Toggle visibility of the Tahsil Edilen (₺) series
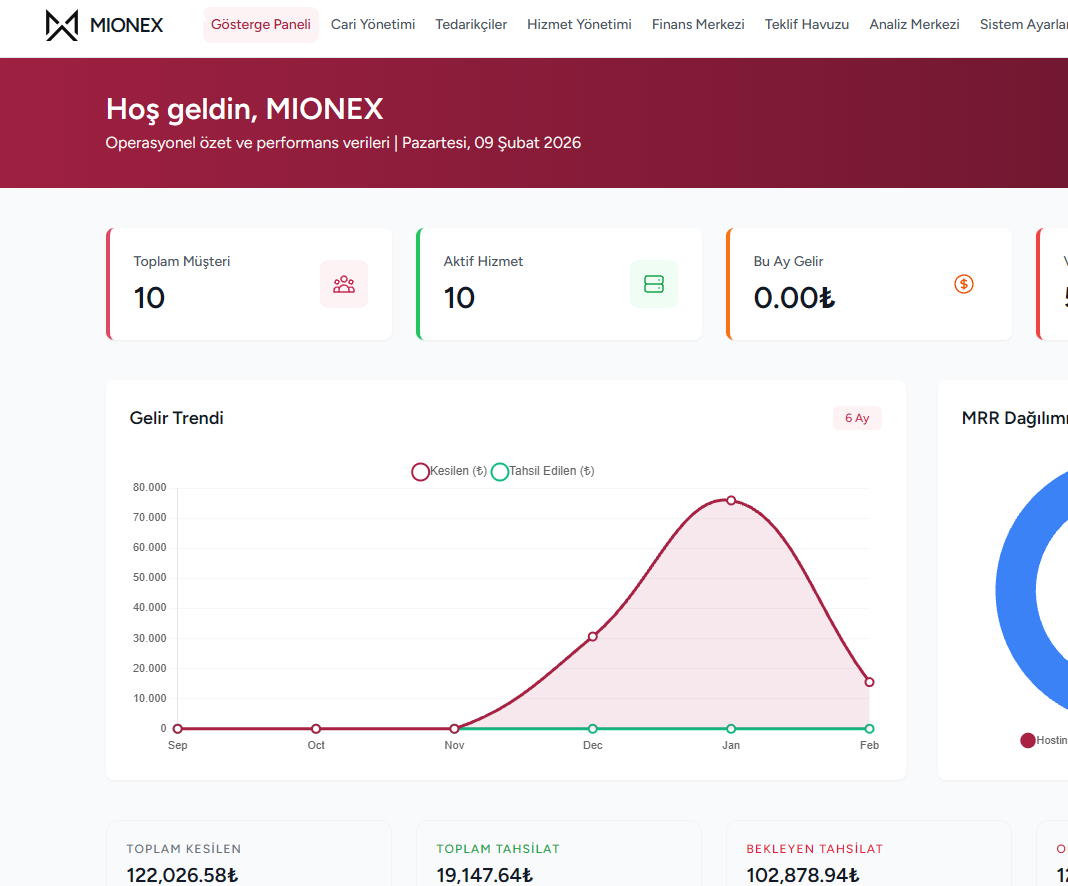This screenshot has width=1068, height=886. [549, 471]
